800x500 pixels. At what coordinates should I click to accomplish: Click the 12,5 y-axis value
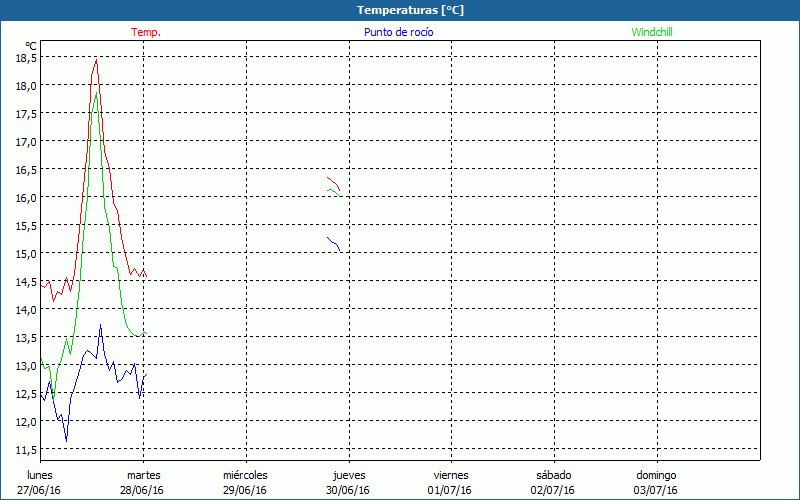pyautogui.click(x=26, y=394)
